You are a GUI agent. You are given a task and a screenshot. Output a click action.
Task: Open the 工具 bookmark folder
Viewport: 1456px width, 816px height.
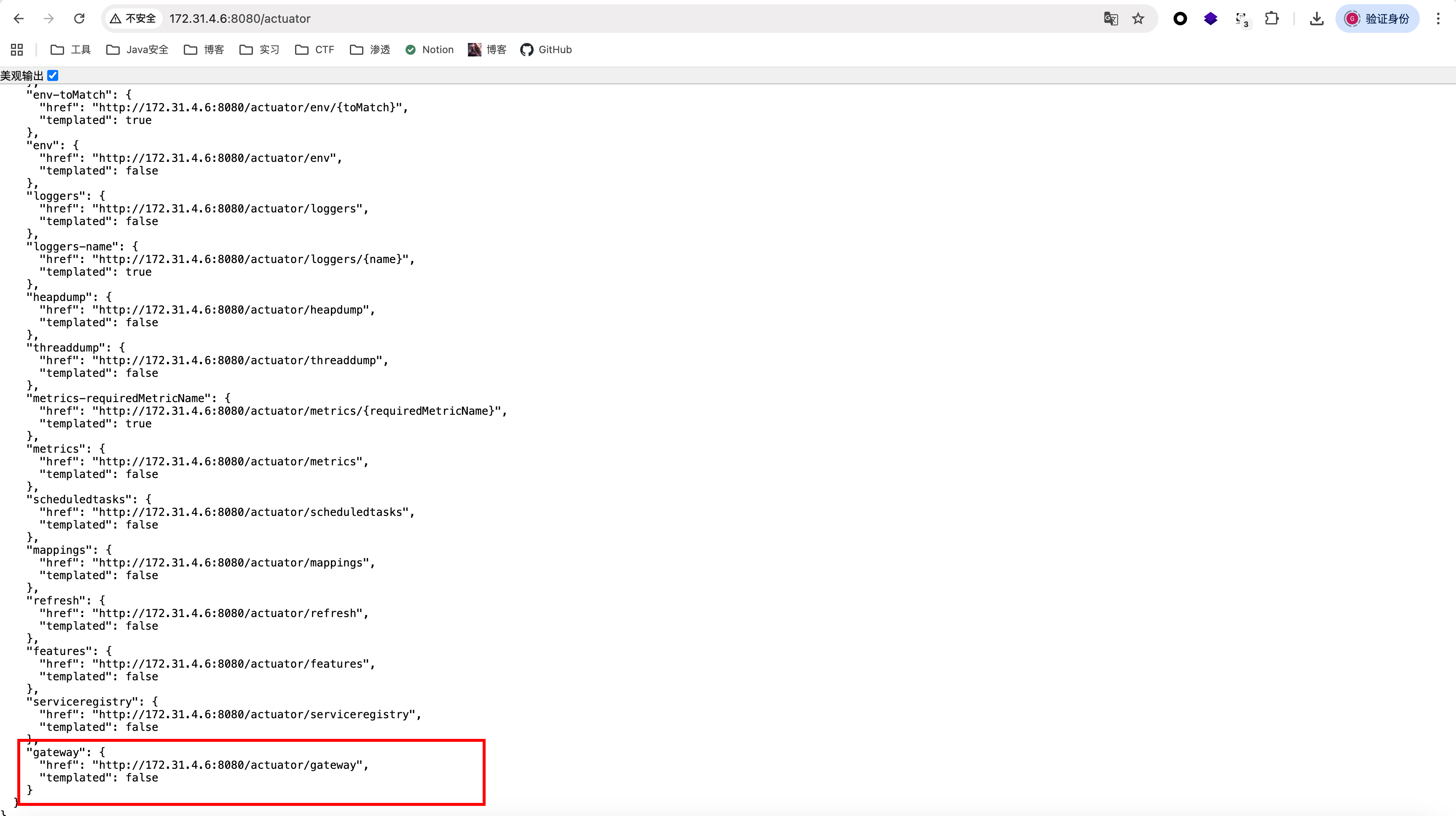point(71,50)
